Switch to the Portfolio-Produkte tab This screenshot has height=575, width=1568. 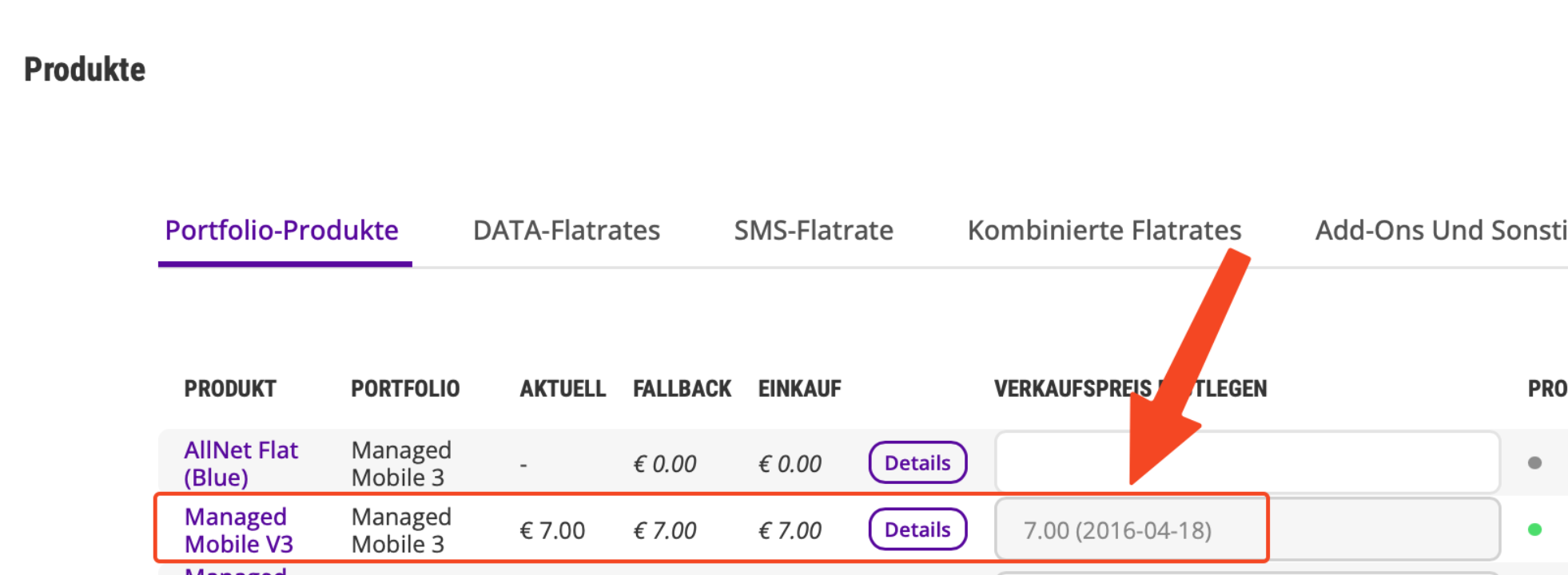pyautogui.click(x=281, y=231)
